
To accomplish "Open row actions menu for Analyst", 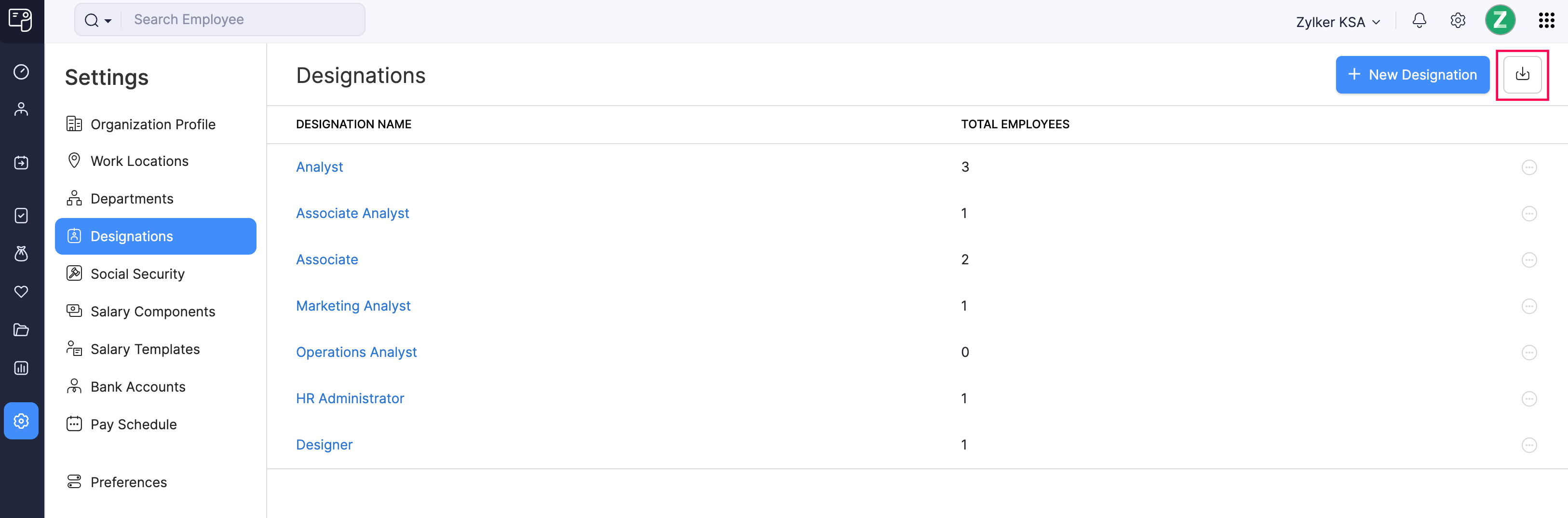I will [1529, 167].
